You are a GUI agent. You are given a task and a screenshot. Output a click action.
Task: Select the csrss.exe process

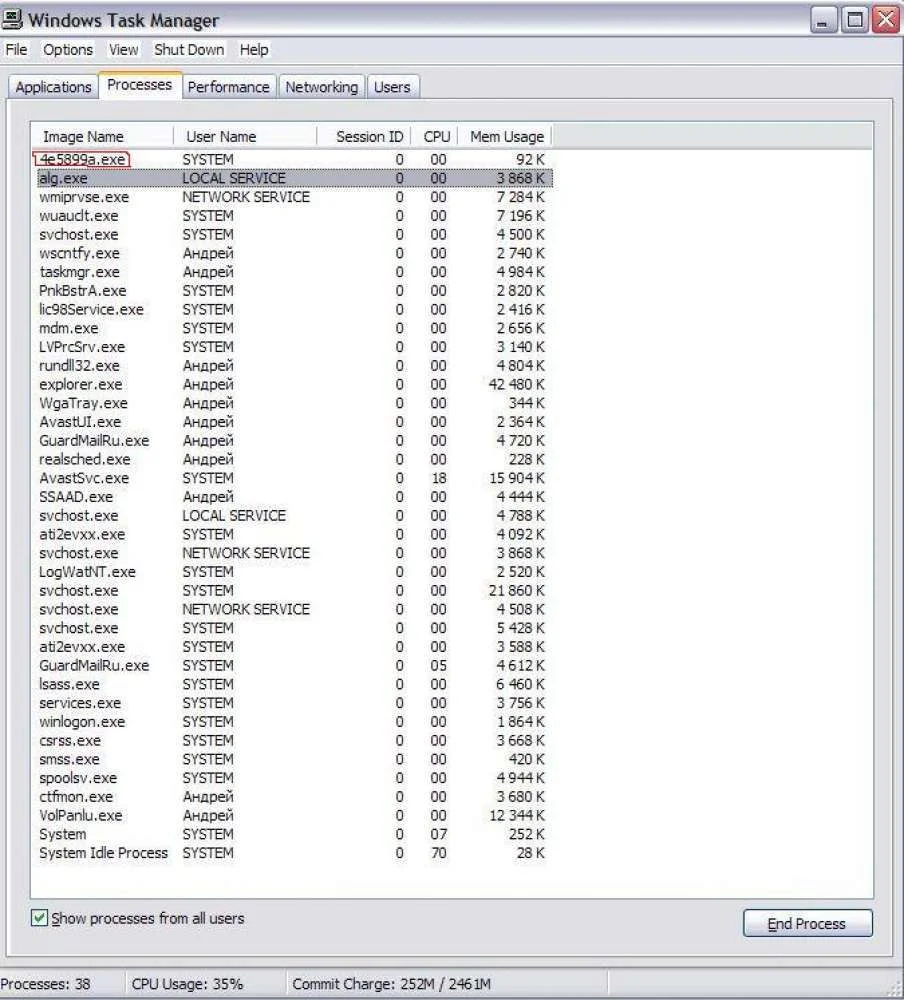coord(293,740)
